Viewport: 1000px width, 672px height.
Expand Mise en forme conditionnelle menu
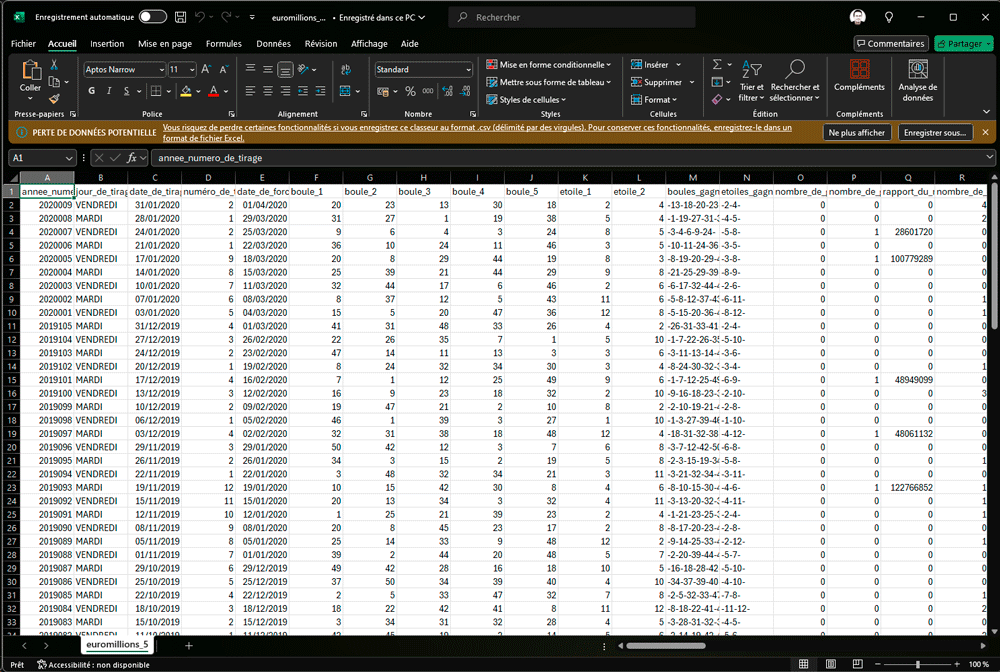click(548, 64)
